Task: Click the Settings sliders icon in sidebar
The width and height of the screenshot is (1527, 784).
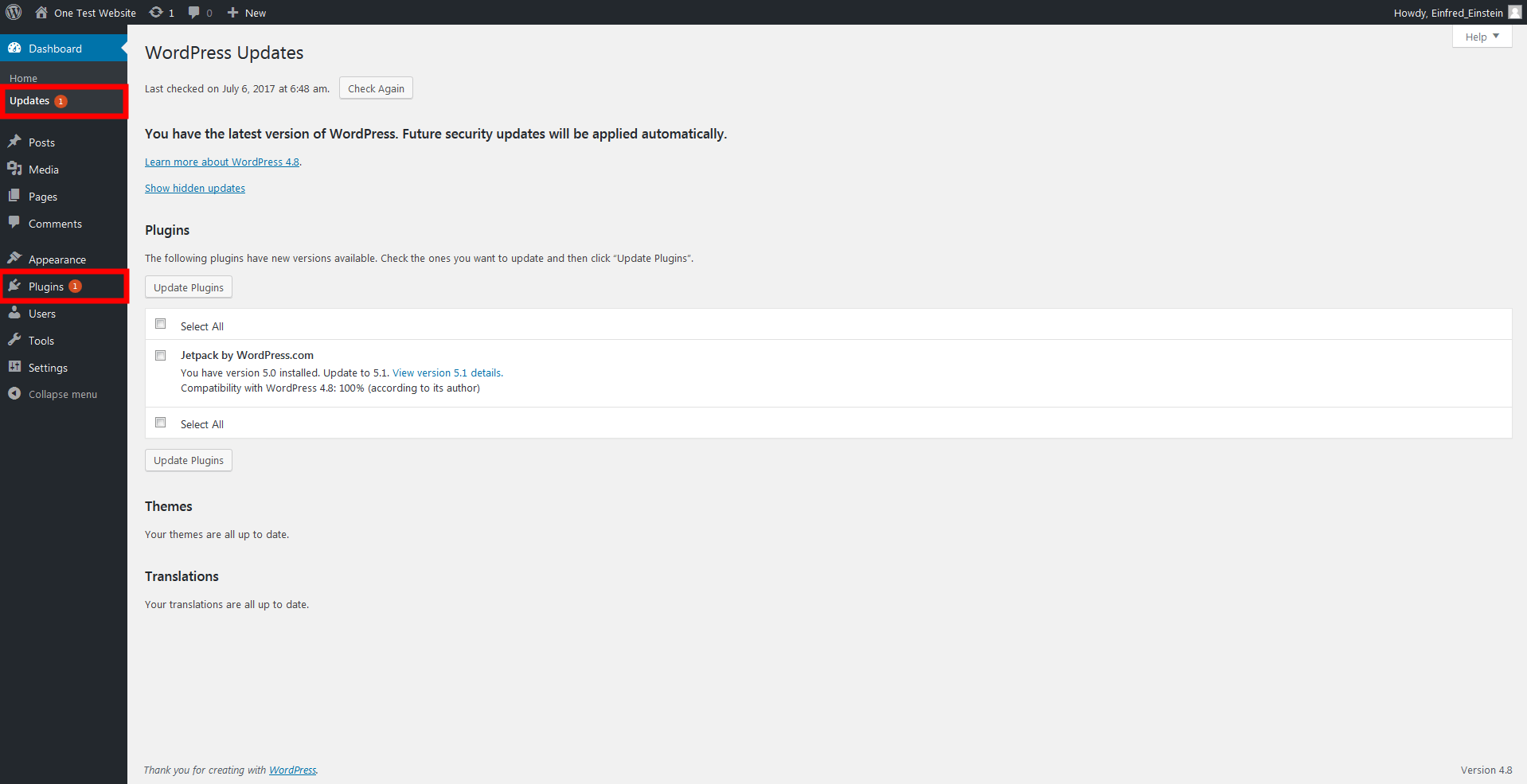Action: coord(14,367)
